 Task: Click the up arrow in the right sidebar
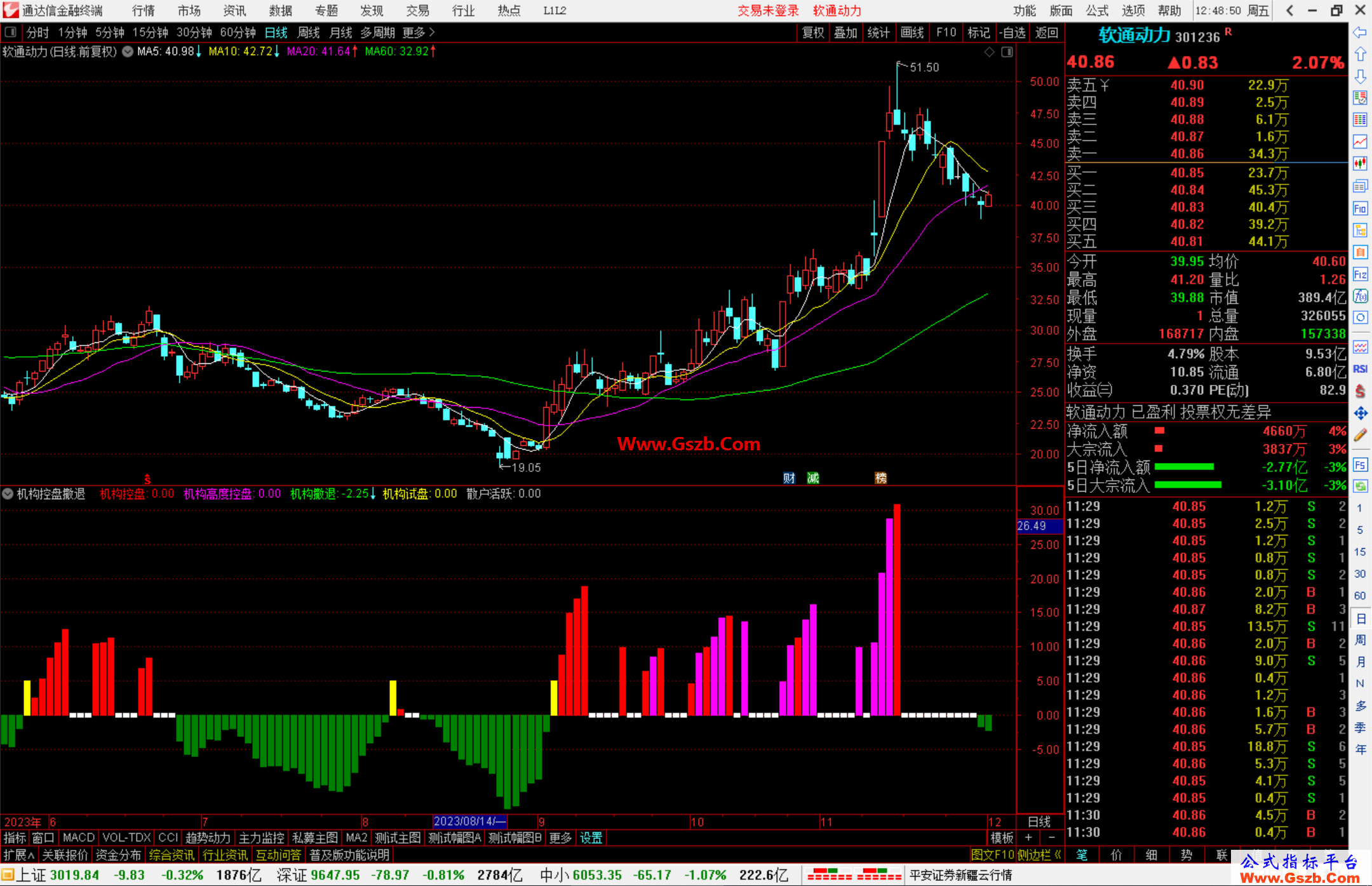(1360, 54)
